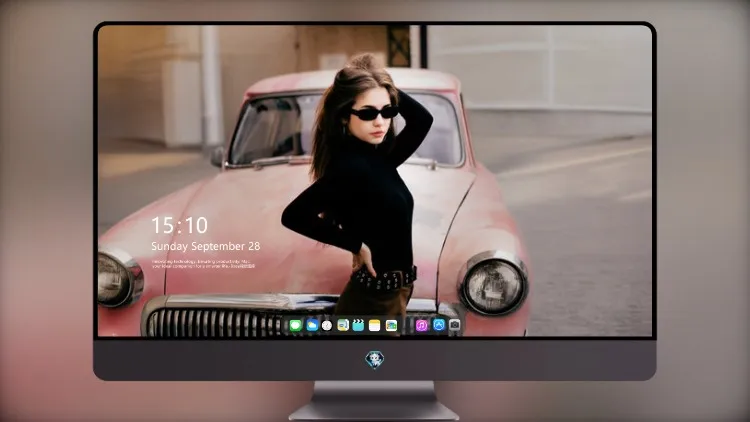Open the Clock app in the dock

(x=327, y=325)
